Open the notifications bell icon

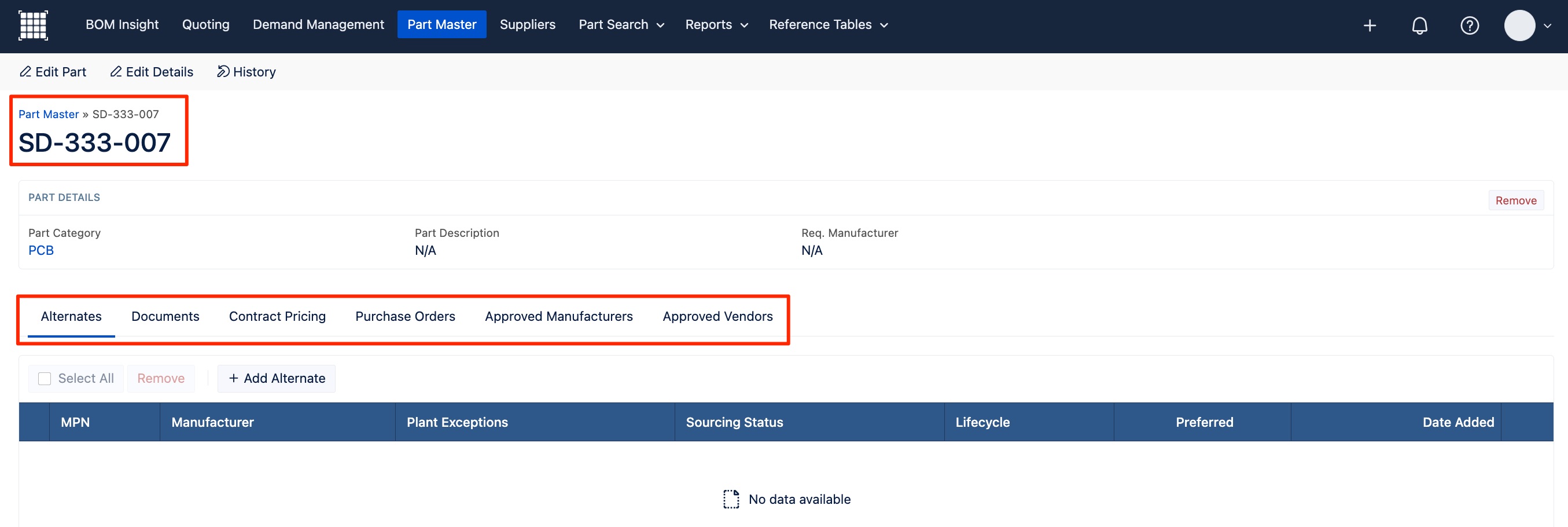point(1419,25)
